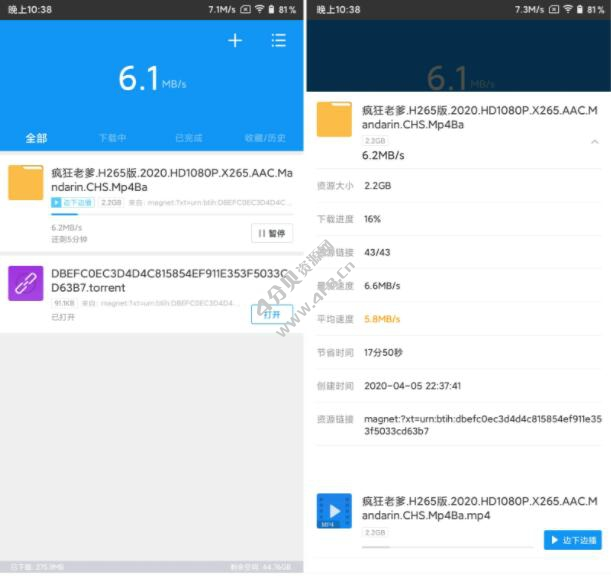Open the list menu icon in header
This screenshot has width=611, height=576.
tap(278, 41)
